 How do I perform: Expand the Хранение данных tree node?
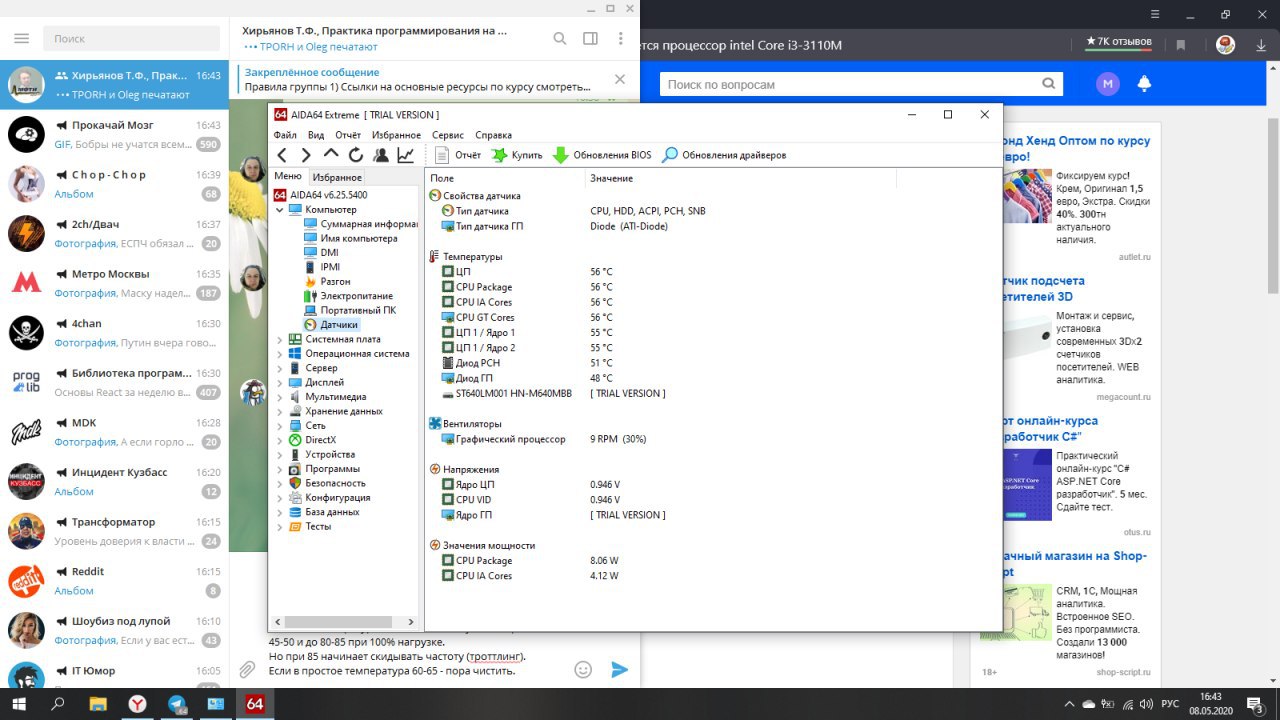tap(280, 411)
